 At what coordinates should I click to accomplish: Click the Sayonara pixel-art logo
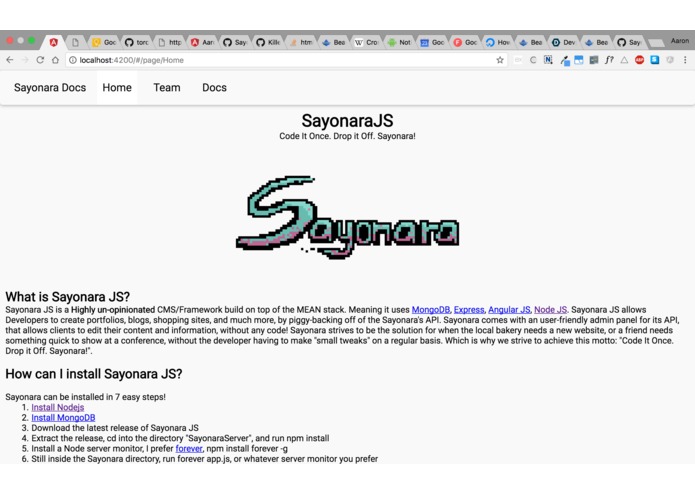(348, 217)
